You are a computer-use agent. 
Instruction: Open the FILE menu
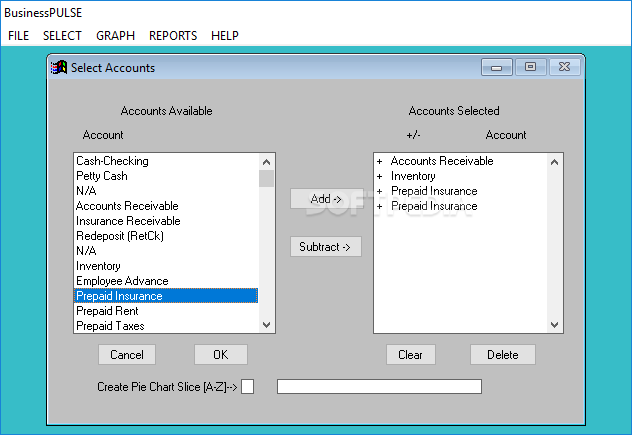[x=19, y=35]
